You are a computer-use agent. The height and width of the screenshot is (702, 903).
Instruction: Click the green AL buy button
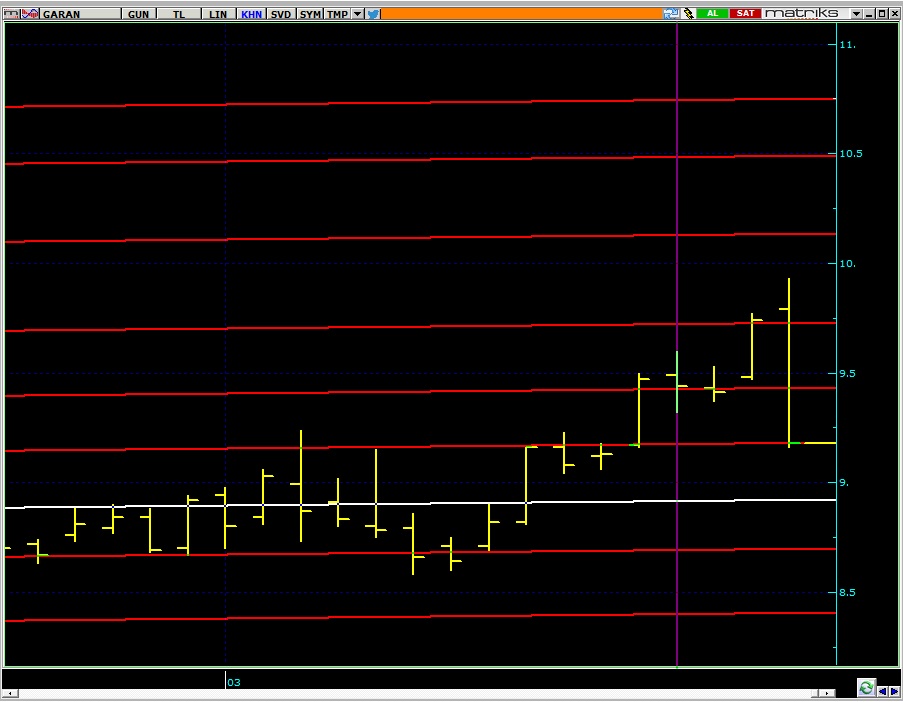click(x=712, y=13)
